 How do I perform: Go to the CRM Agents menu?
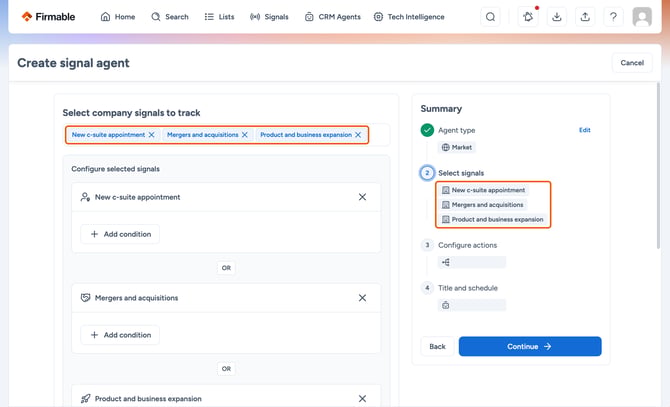[333, 17]
